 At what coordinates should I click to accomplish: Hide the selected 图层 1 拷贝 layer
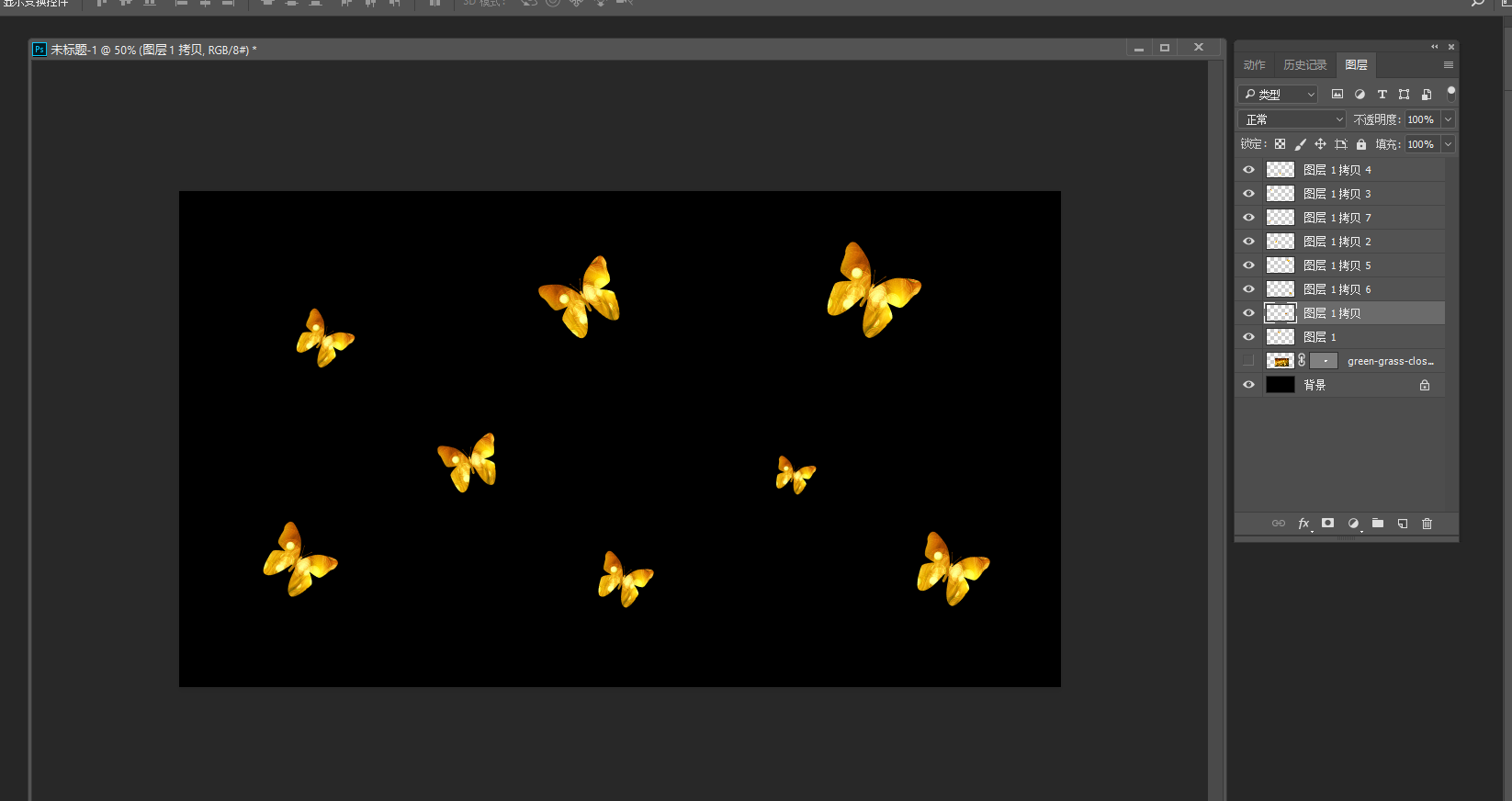(1248, 313)
